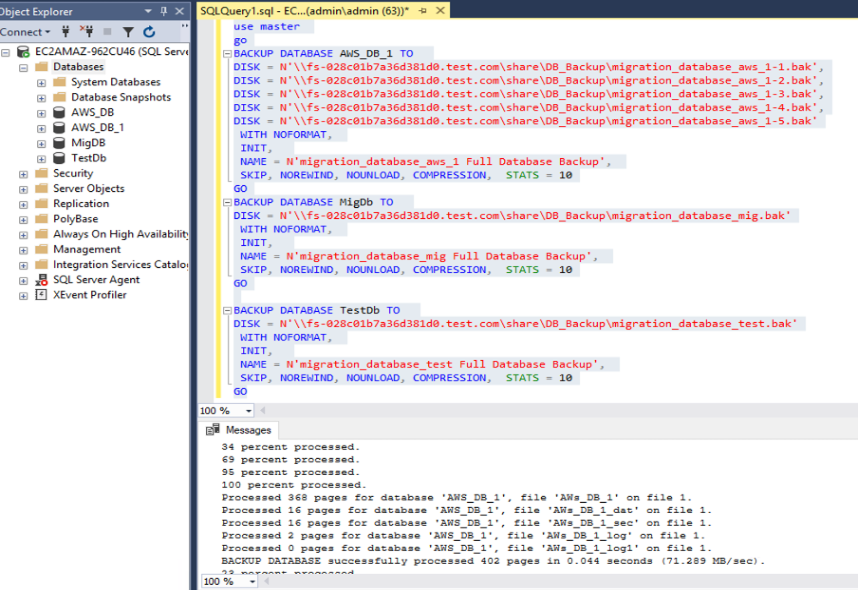Open the 100% zoom dropdown below the editor
858x590 pixels.
(242, 409)
